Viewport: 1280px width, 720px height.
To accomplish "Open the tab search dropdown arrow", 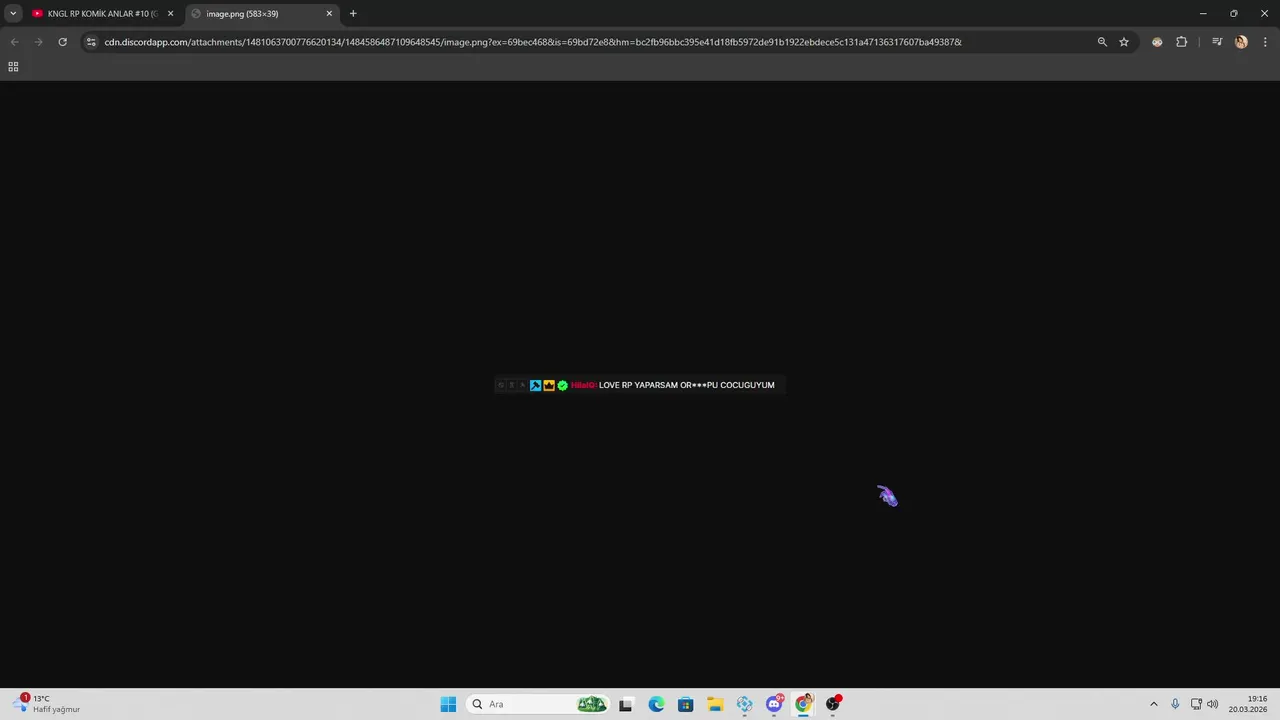I will (13, 13).
